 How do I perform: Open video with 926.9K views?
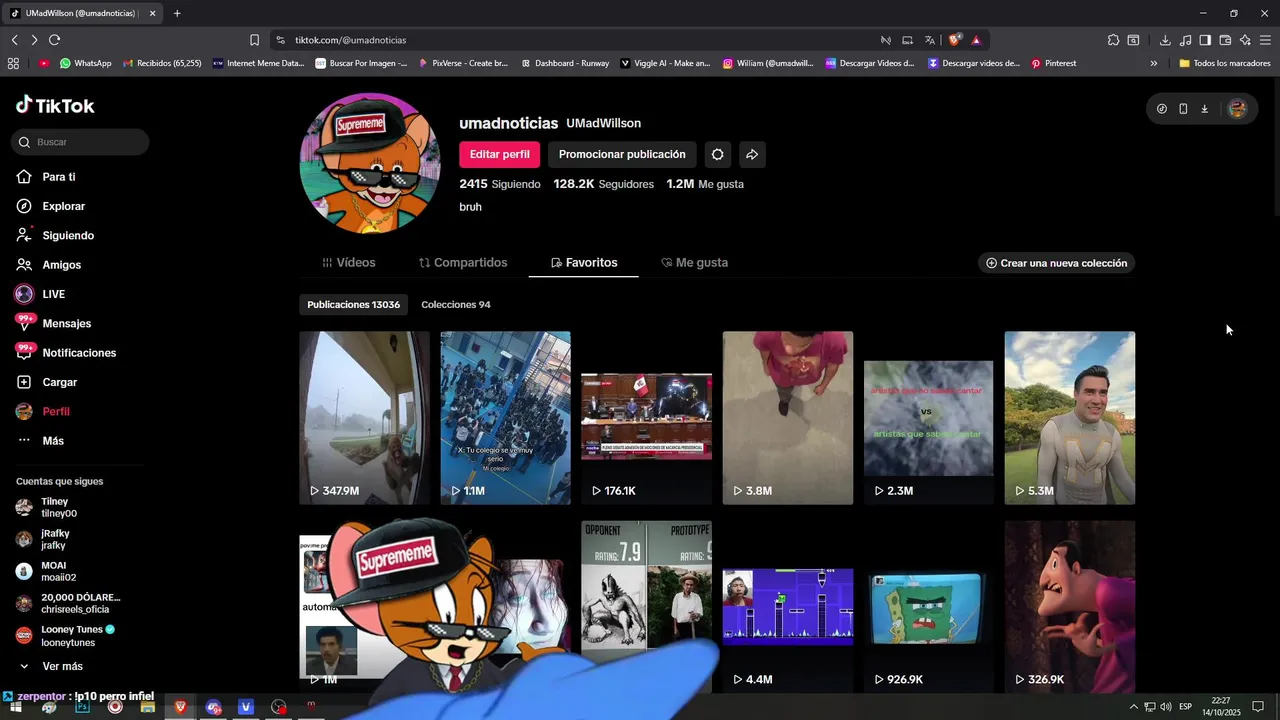(929, 606)
